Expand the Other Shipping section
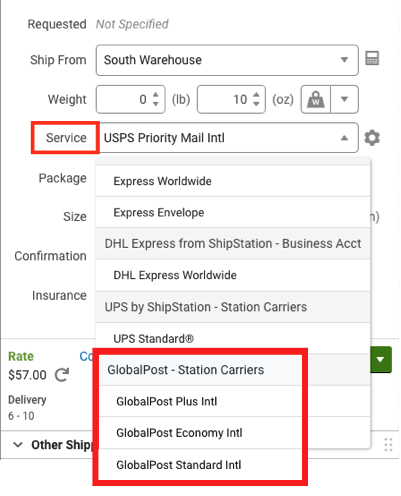 (18, 445)
